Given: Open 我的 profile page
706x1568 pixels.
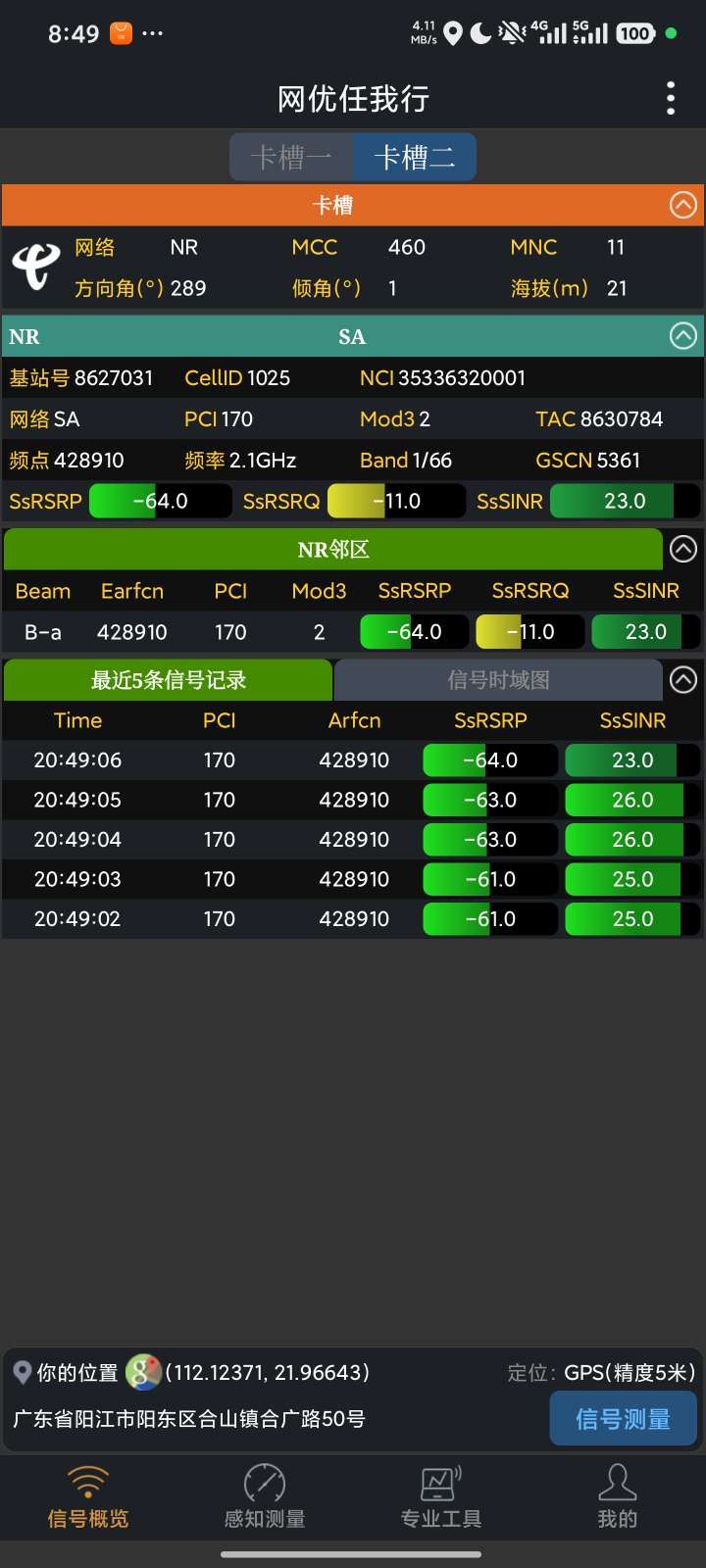Looking at the screenshot, I should pyautogui.click(x=618, y=1496).
